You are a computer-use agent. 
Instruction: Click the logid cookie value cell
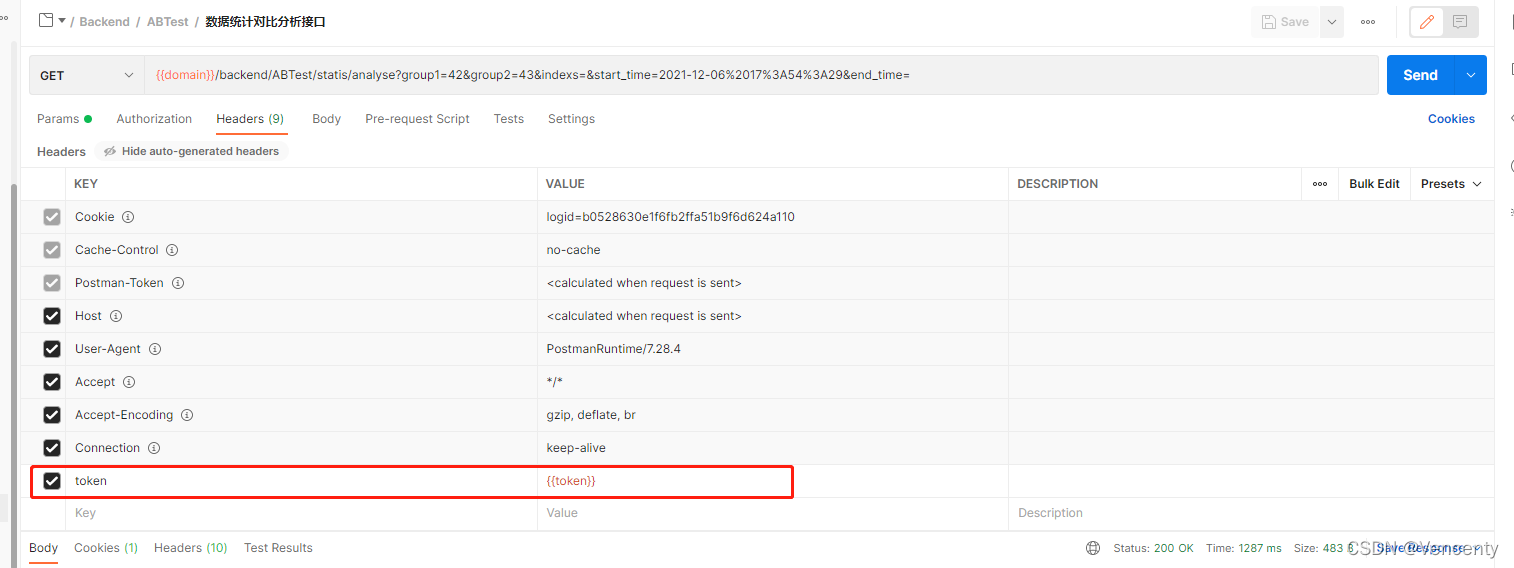(773, 217)
